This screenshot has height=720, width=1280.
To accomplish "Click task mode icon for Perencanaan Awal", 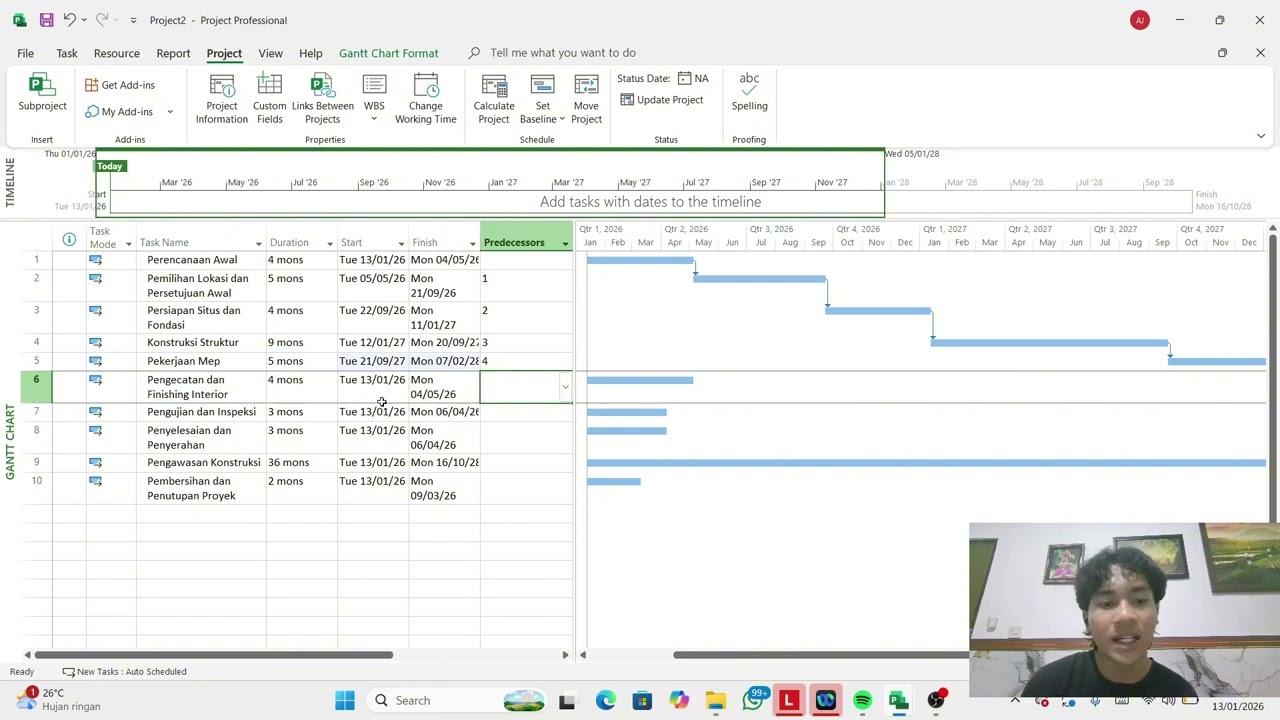I will coord(95,260).
